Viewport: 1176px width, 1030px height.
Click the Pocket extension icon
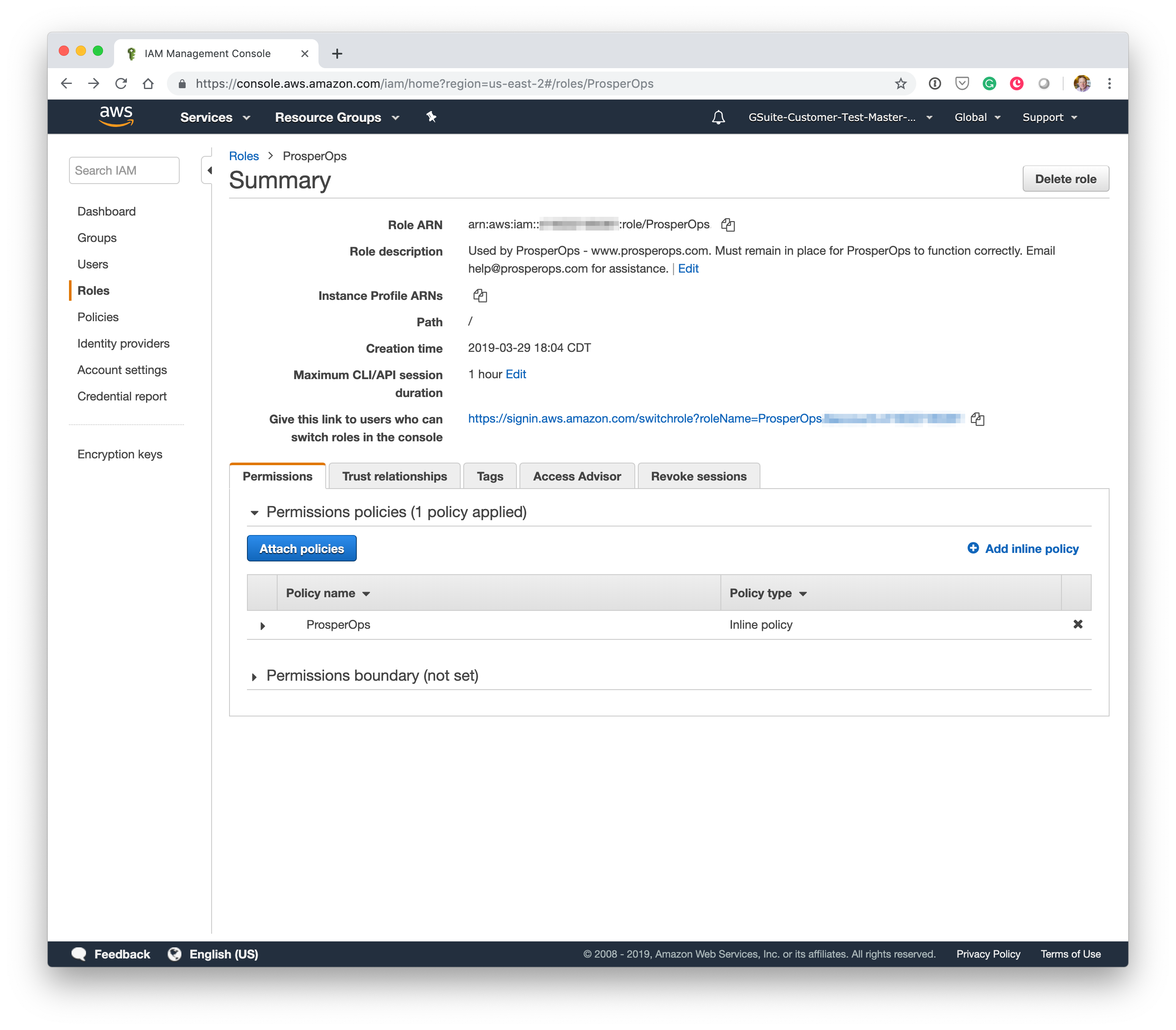962,84
